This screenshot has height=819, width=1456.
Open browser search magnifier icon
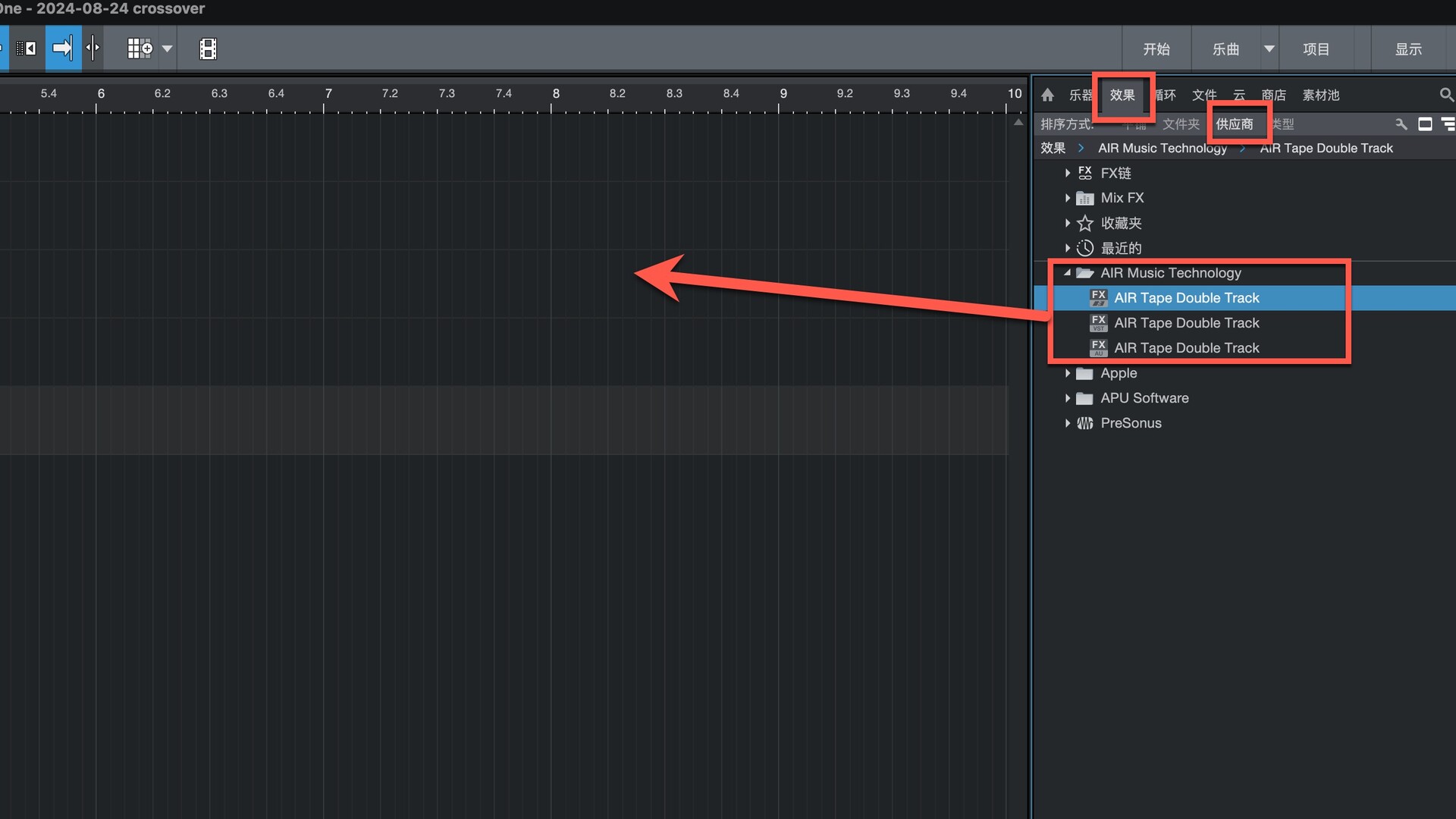pos(1446,95)
